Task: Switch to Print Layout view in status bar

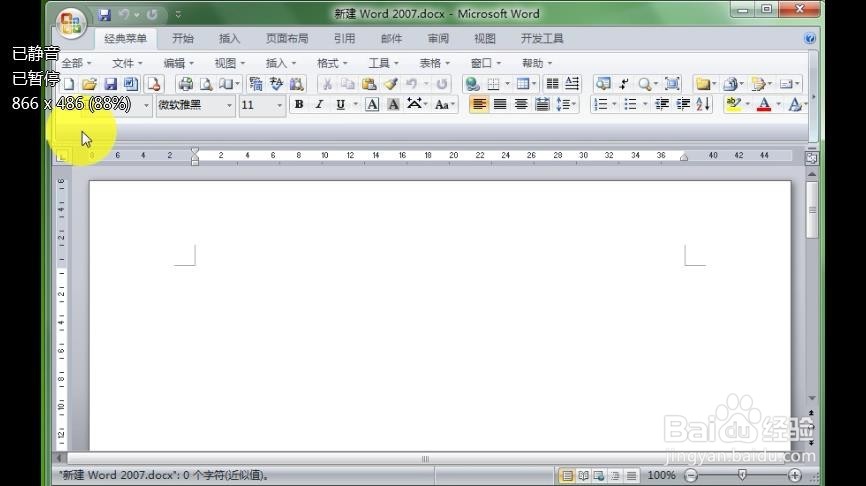Action: (x=567, y=476)
